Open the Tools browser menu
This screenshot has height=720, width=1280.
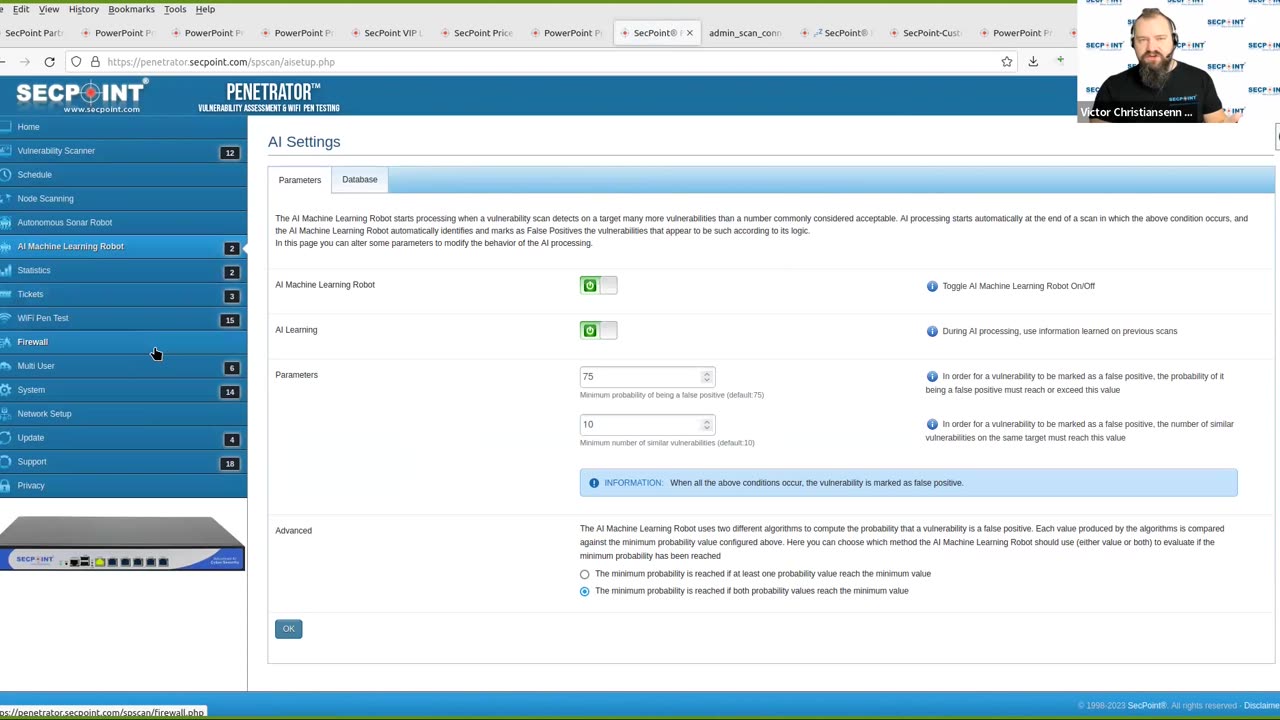click(x=175, y=9)
